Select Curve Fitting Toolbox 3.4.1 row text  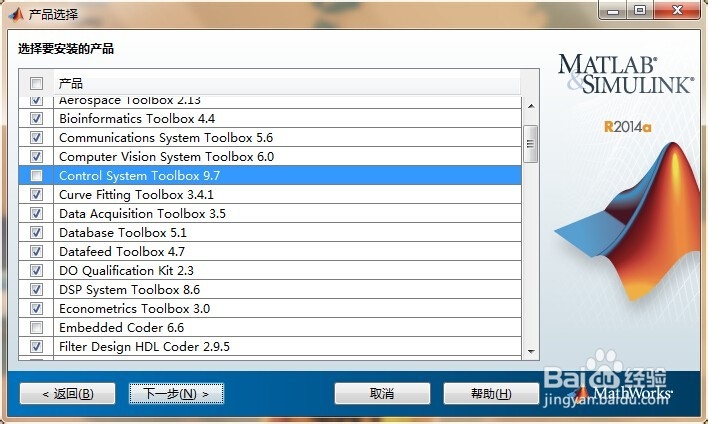(x=136, y=195)
